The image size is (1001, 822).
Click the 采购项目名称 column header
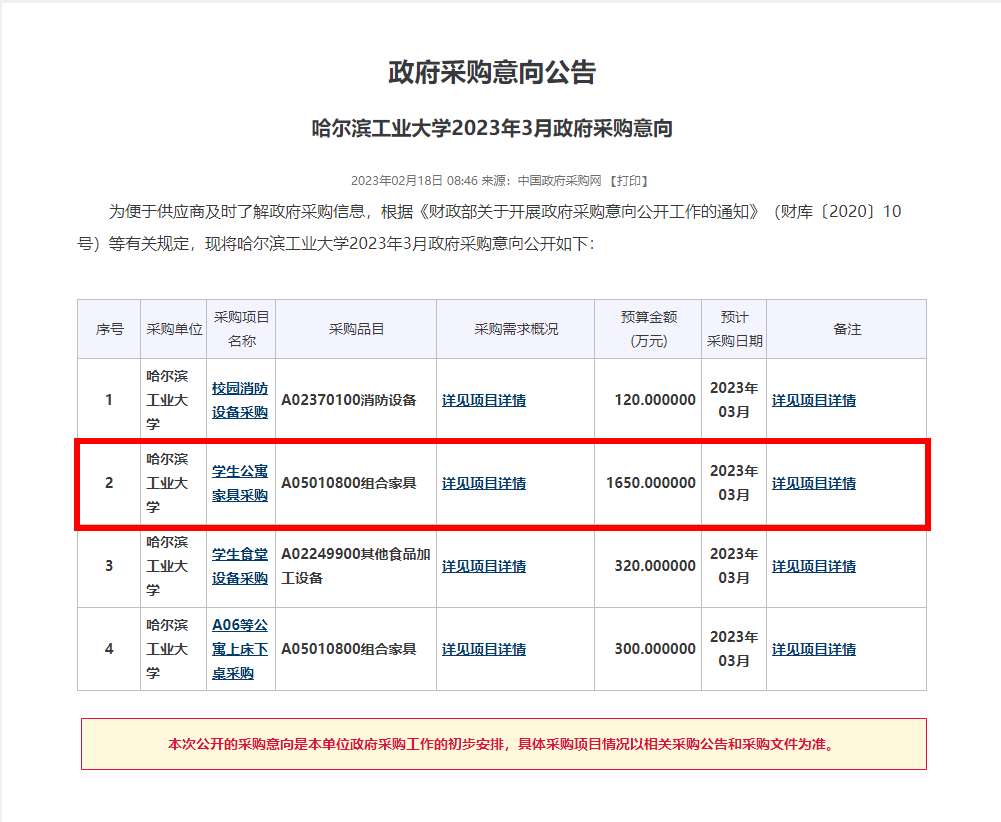tap(241, 329)
